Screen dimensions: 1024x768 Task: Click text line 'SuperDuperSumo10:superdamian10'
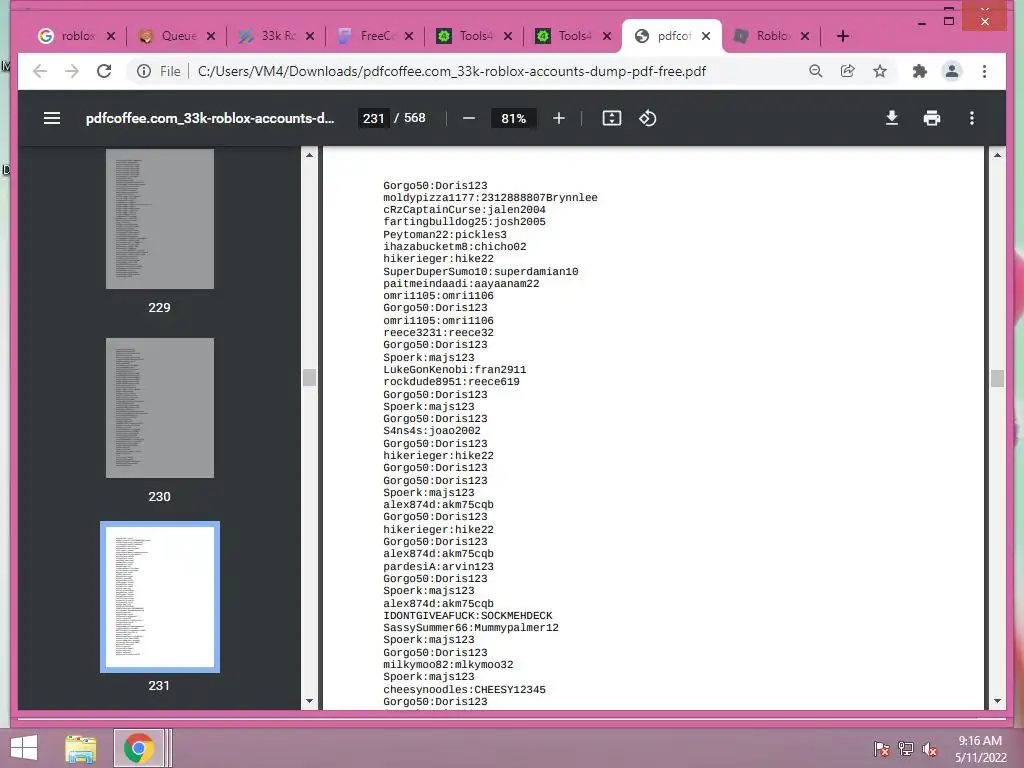pyautogui.click(x=481, y=272)
